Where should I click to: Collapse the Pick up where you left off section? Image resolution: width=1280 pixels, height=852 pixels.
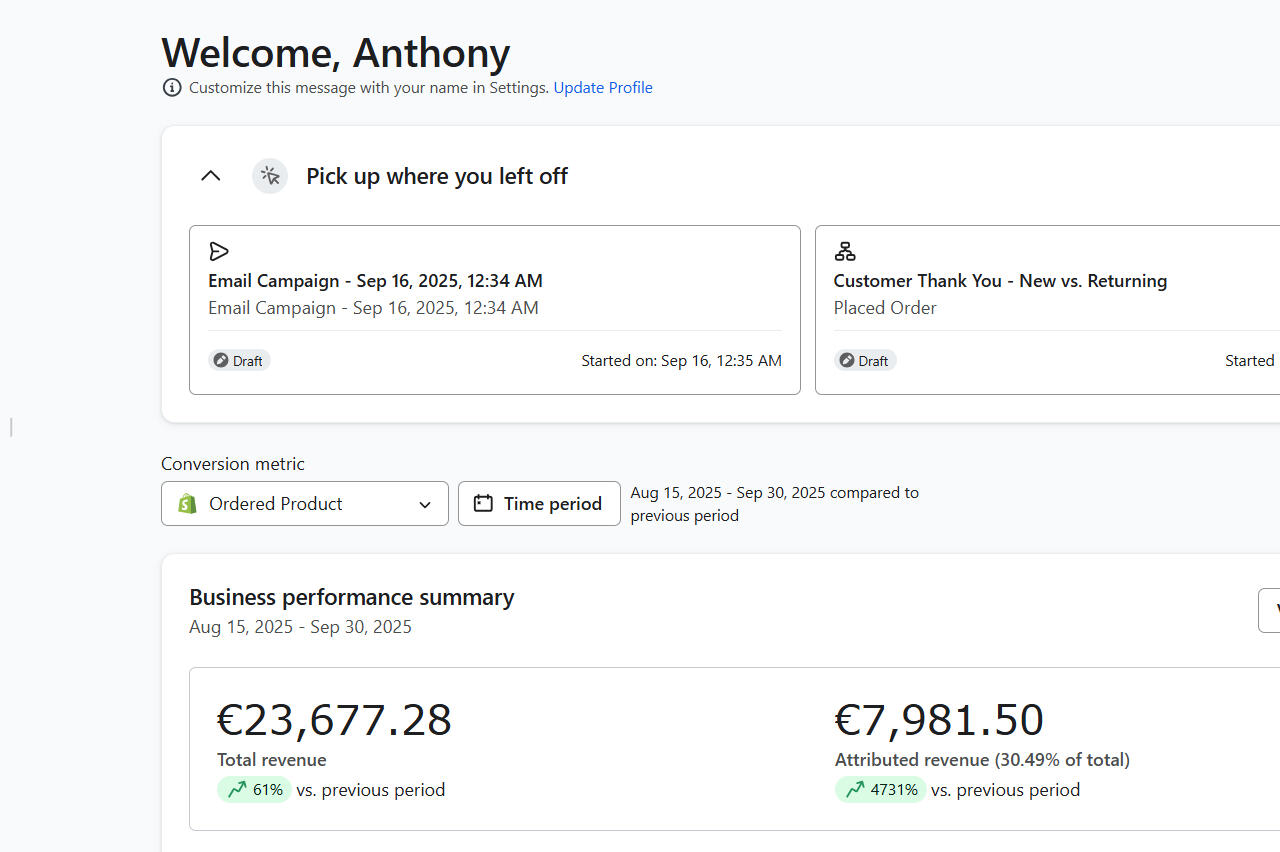pyautogui.click(x=210, y=176)
